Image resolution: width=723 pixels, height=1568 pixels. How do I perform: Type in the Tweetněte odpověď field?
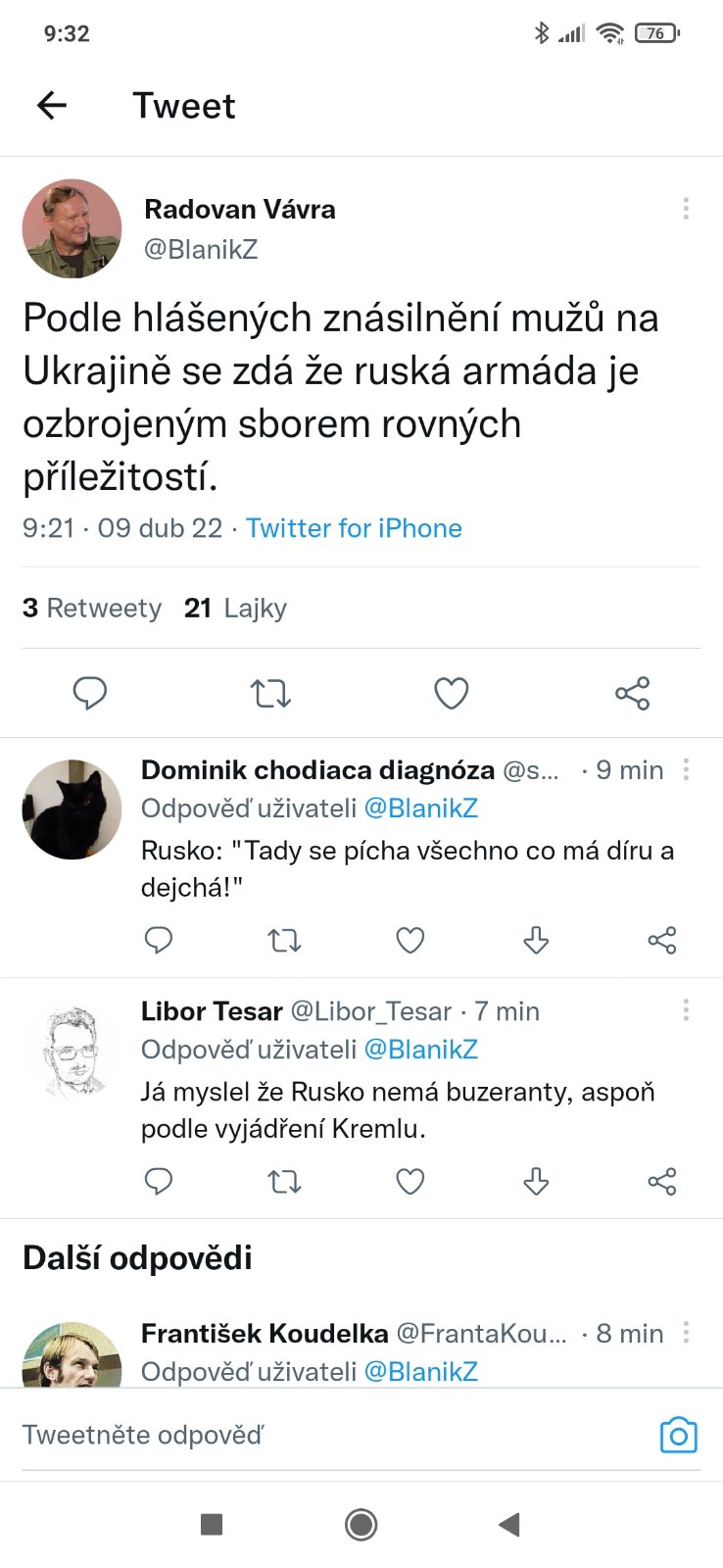[x=323, y=1436]
